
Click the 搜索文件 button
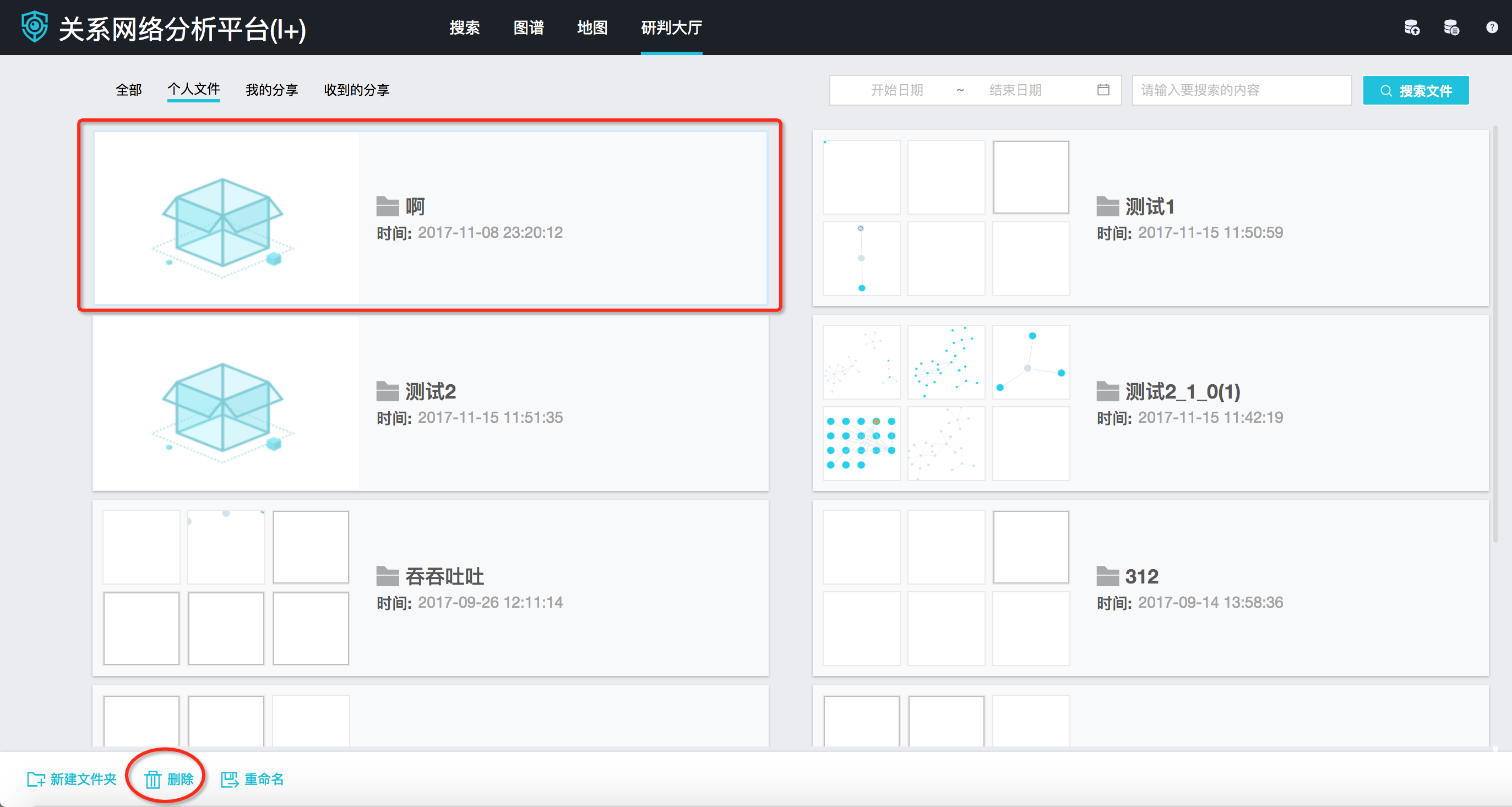click(x=1415, y=90)
